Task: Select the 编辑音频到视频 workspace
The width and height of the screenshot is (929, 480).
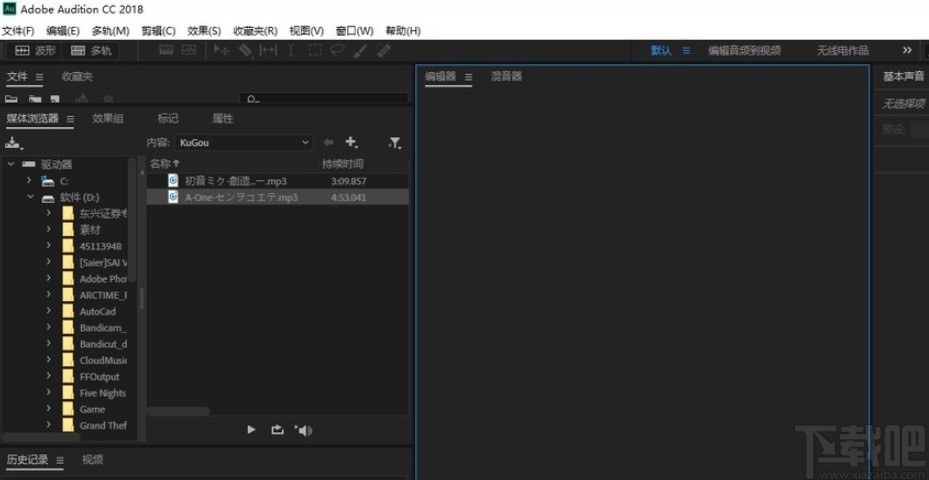Action: pos(744,51)
